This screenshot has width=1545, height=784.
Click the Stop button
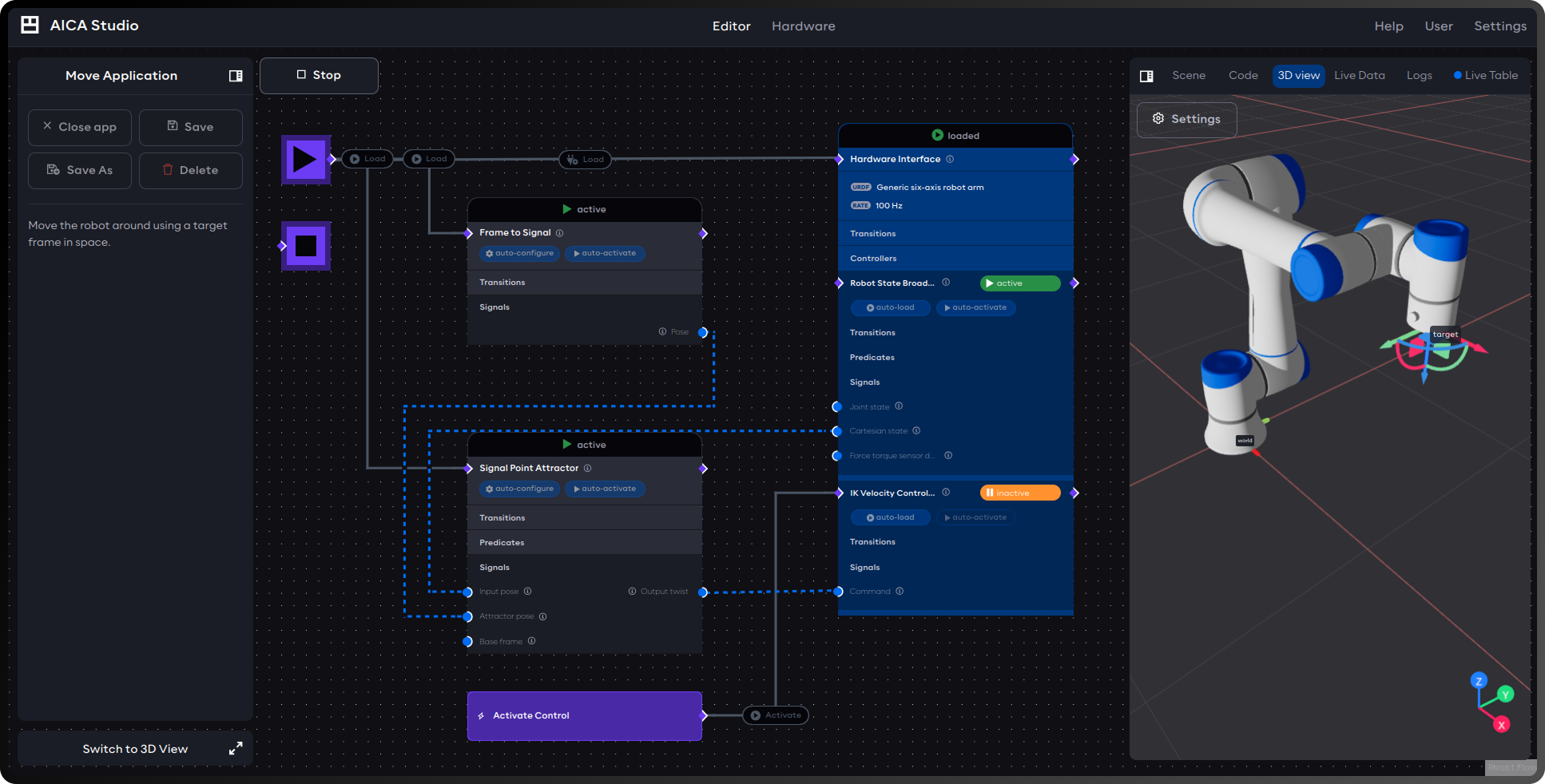(x=319, y=75)
